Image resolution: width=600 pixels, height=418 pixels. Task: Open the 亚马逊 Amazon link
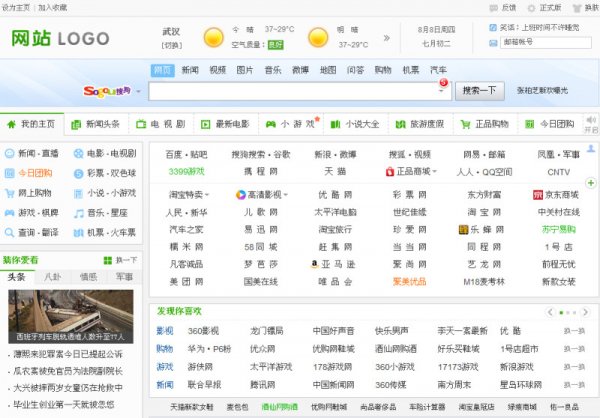pyautogui.click(x=333, y=264)
